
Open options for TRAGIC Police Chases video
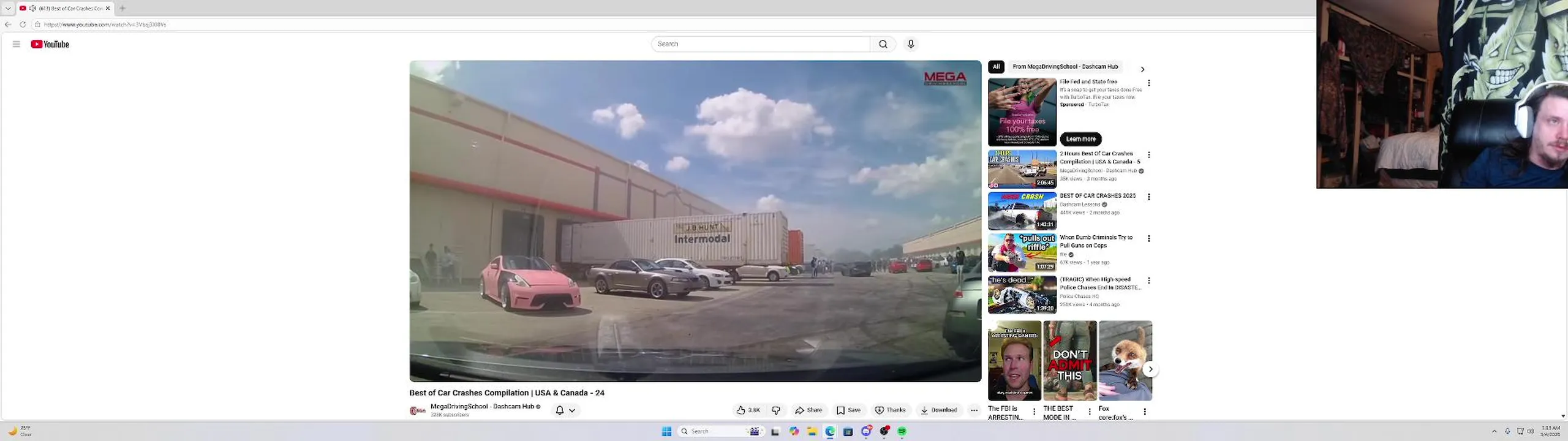click(1148, 281)
